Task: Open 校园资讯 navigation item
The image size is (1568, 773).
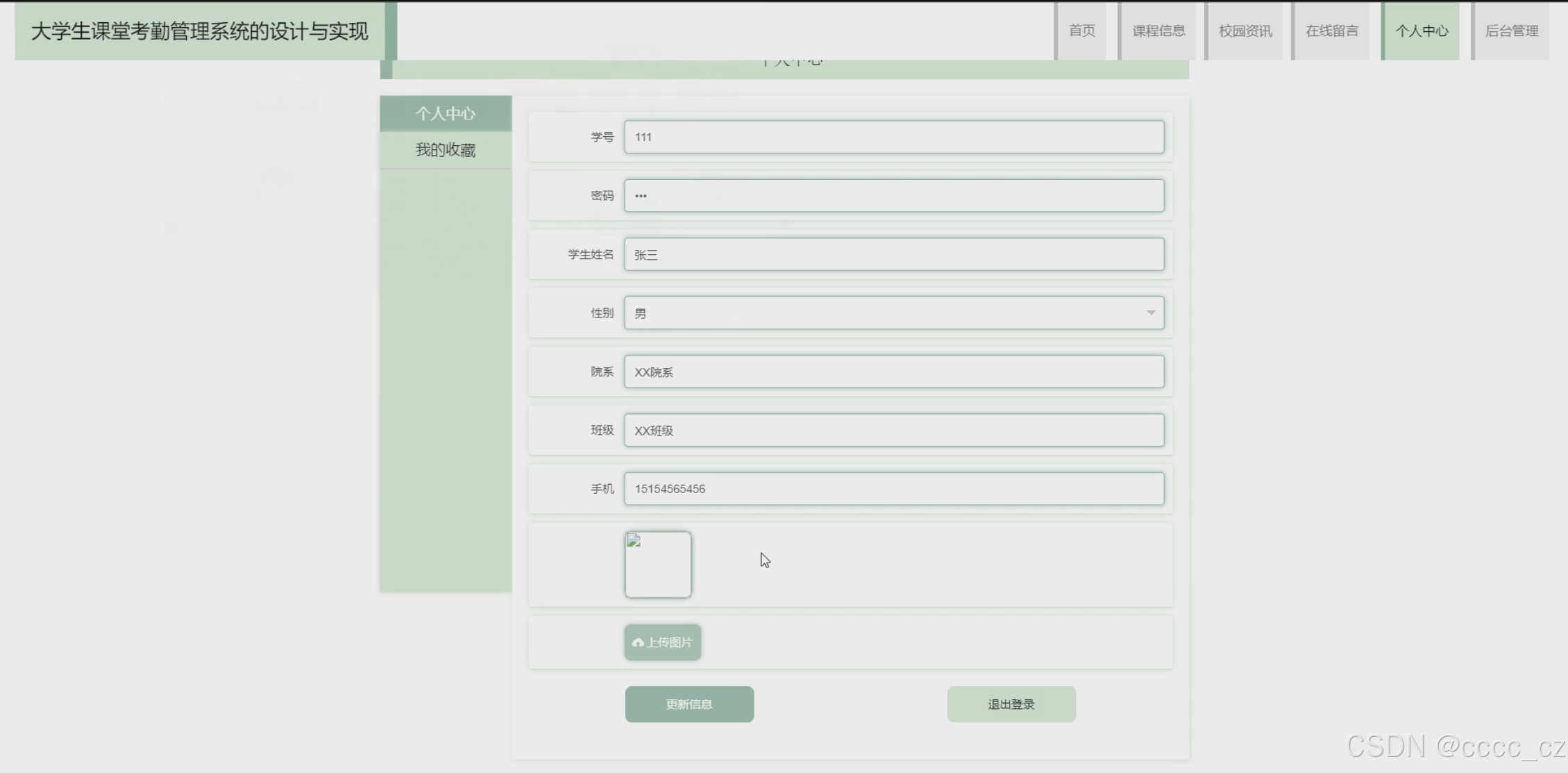Action: (x=1245, y=31)
